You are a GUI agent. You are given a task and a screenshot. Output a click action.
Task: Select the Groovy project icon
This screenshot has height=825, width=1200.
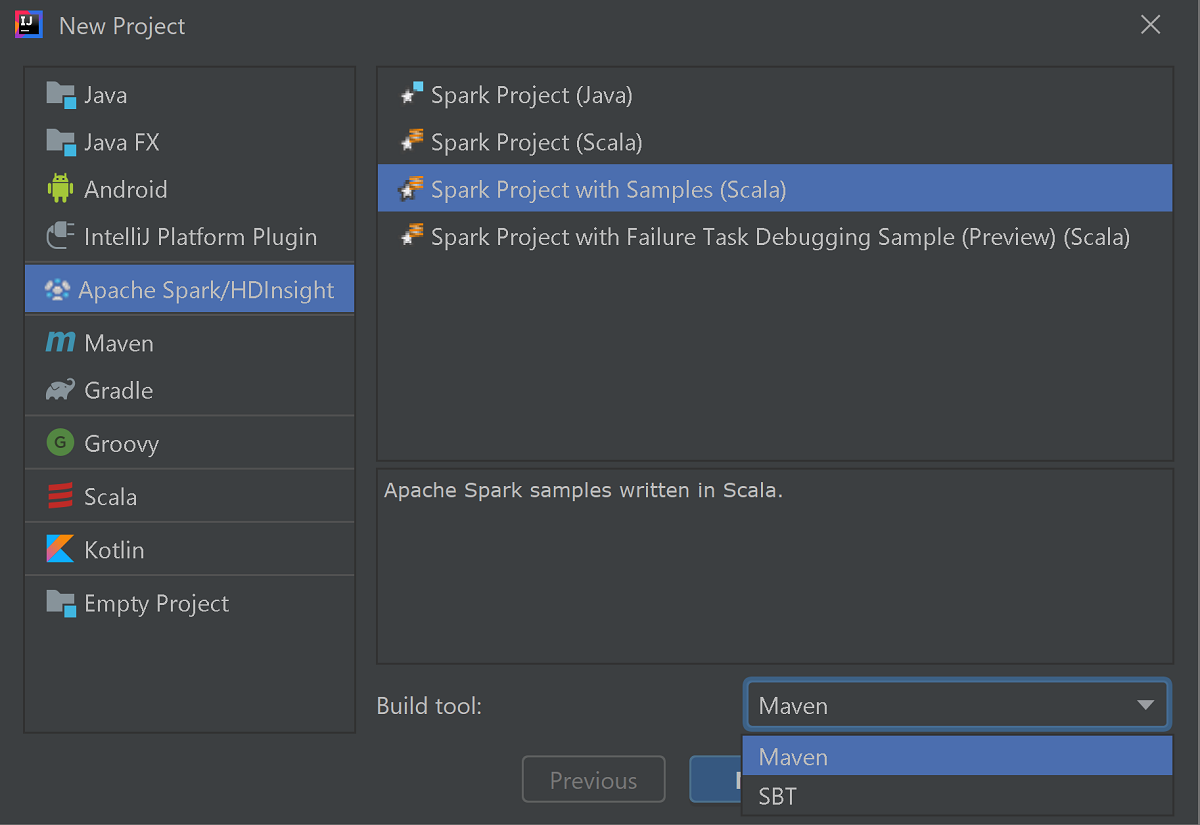60,443
